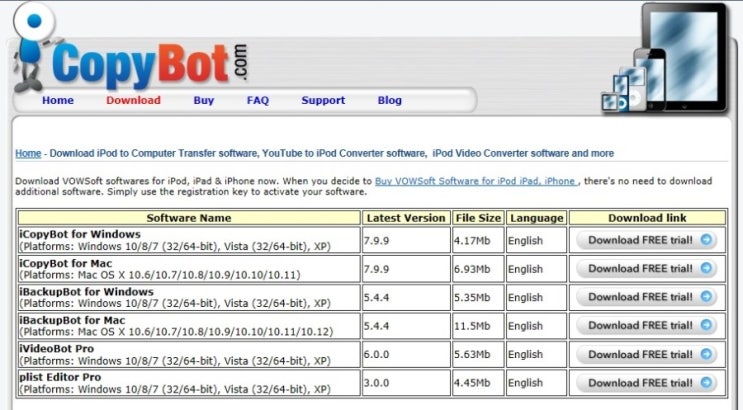Open the Home menu item
Image resolution: width=743 pixels, height=410 pixels.
(58, 100)
